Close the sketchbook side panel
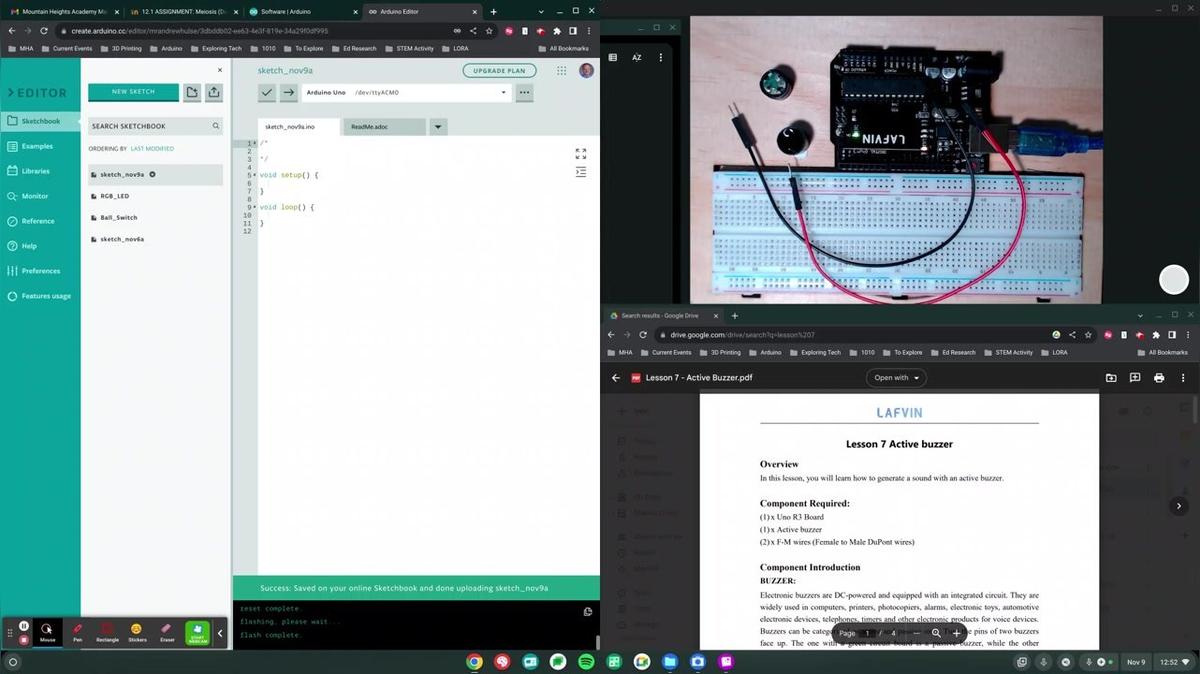Image resolution: width=1200 pixels, height=674 pixels. [x=220, y=70]
